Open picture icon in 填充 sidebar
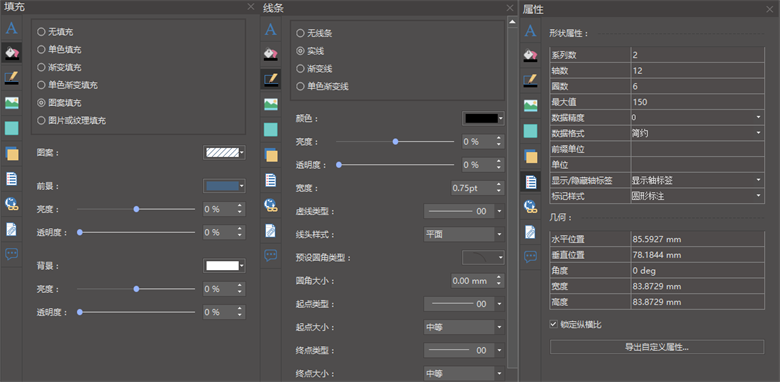The image size is (780, 382). tap(11, 103)
